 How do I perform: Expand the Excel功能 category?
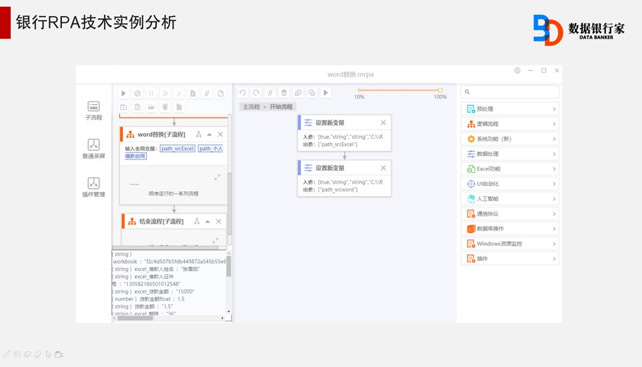(510, 169)
